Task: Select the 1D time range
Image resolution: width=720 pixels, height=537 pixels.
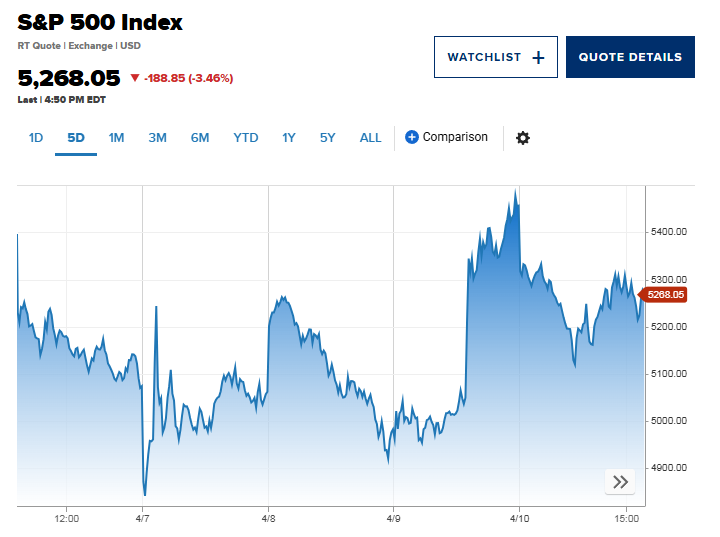Action: (x=36, y=138)
